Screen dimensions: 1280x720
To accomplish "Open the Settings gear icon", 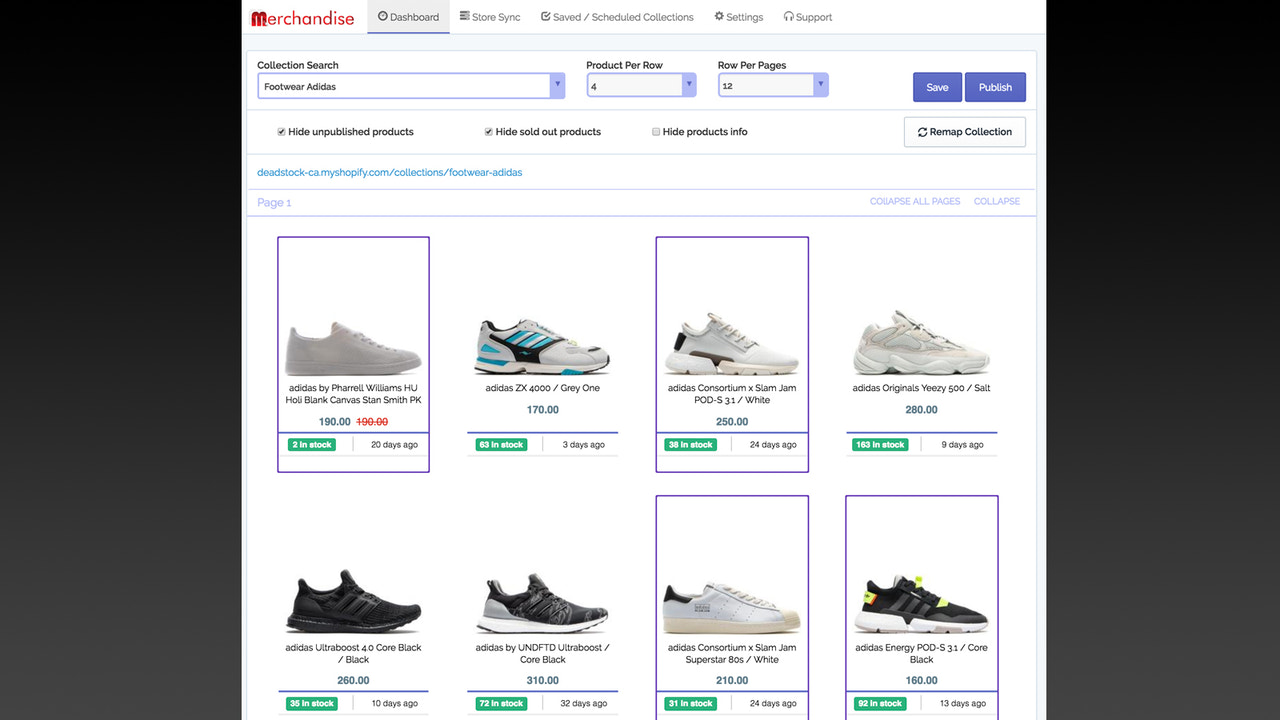I will pyautogui.click(x=717, y=16).
